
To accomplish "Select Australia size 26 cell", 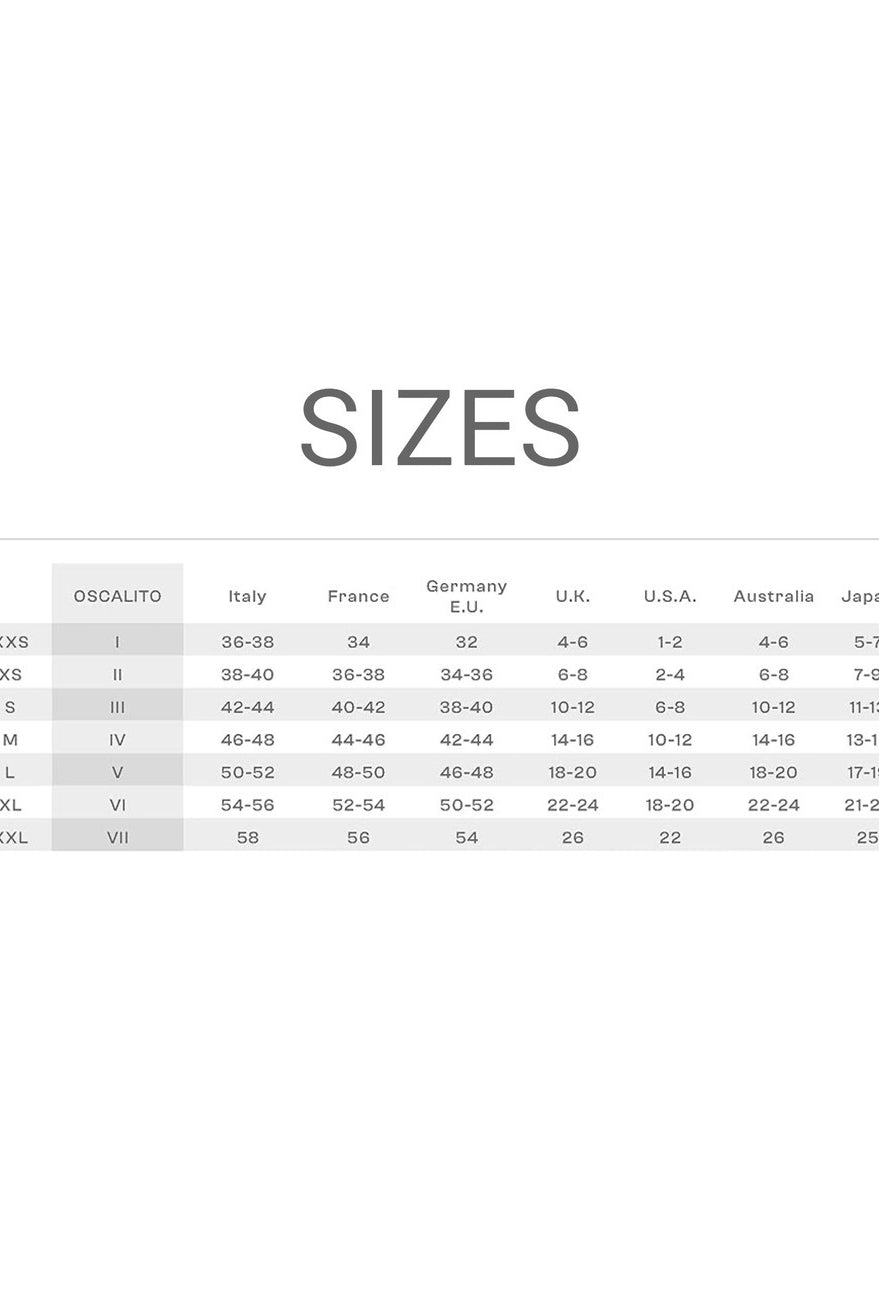I will coord(773,838).
